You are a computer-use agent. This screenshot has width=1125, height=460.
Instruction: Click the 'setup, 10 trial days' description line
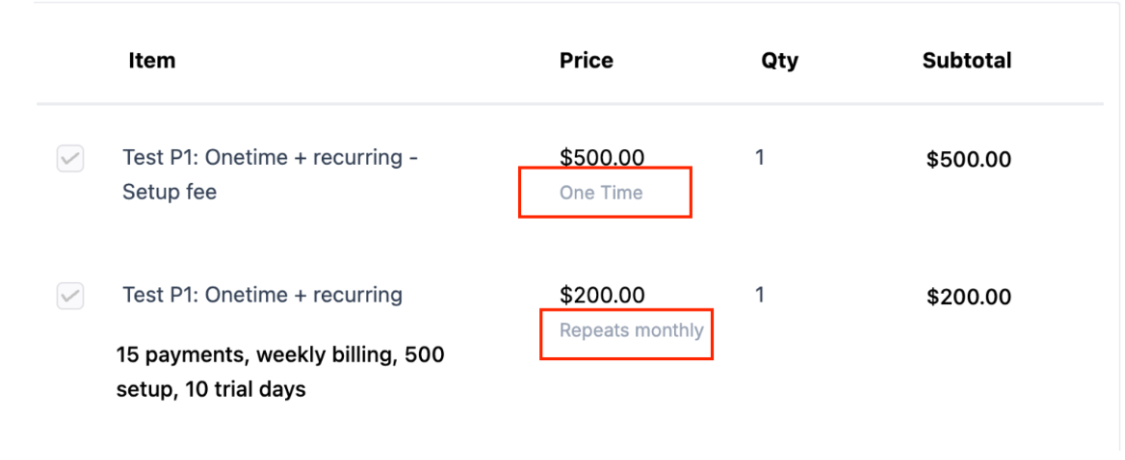pyautogui.click(x=210, y=390)
